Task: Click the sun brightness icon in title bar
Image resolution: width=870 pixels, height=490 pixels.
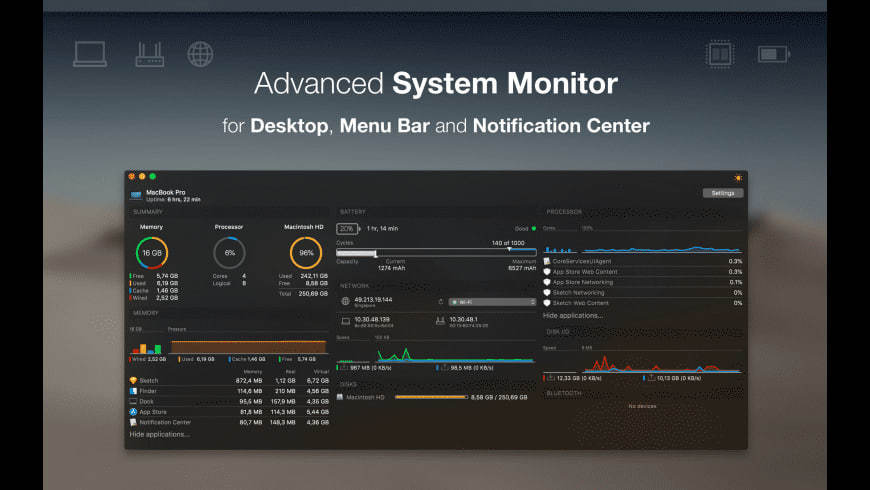Action: pyautogui.click(x=738, y=177)
